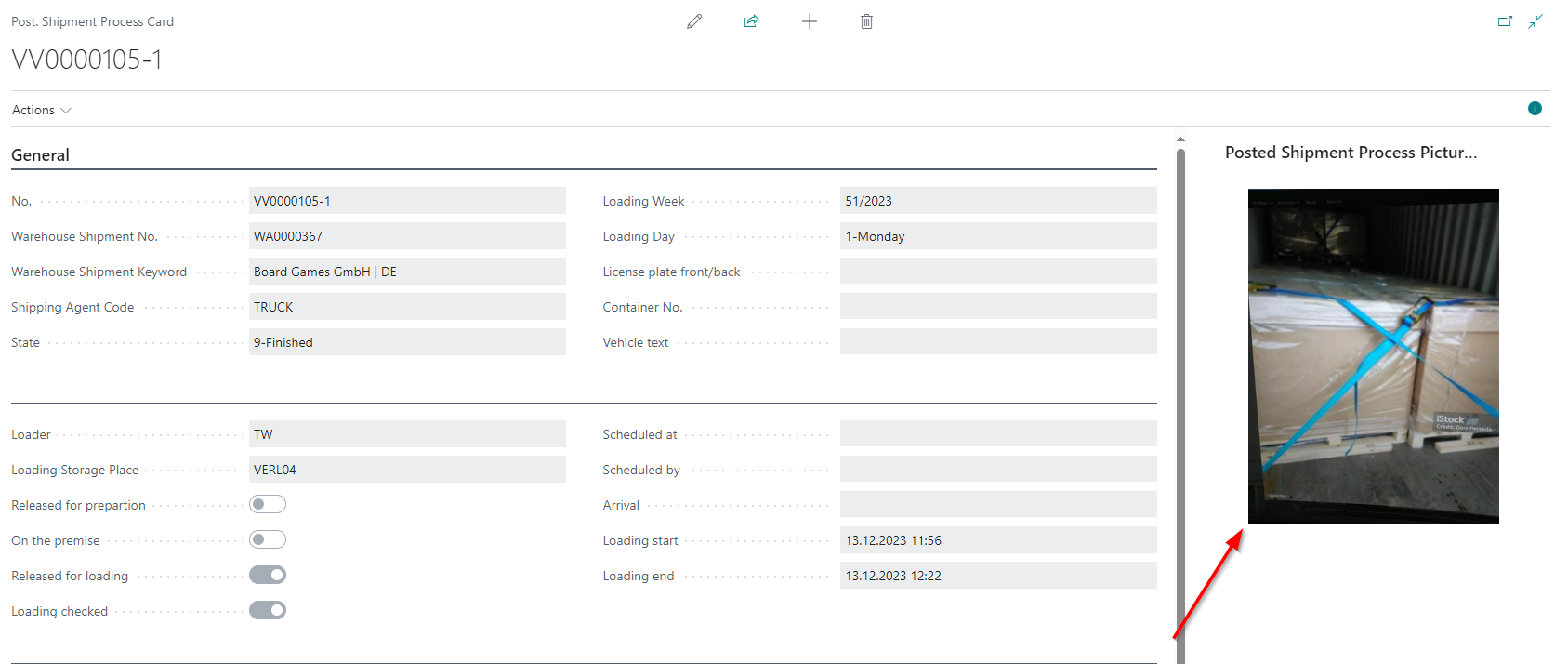Toggle Released for prepartion switch
Viewport: 1568px width, 664px height.
(268, 505)
